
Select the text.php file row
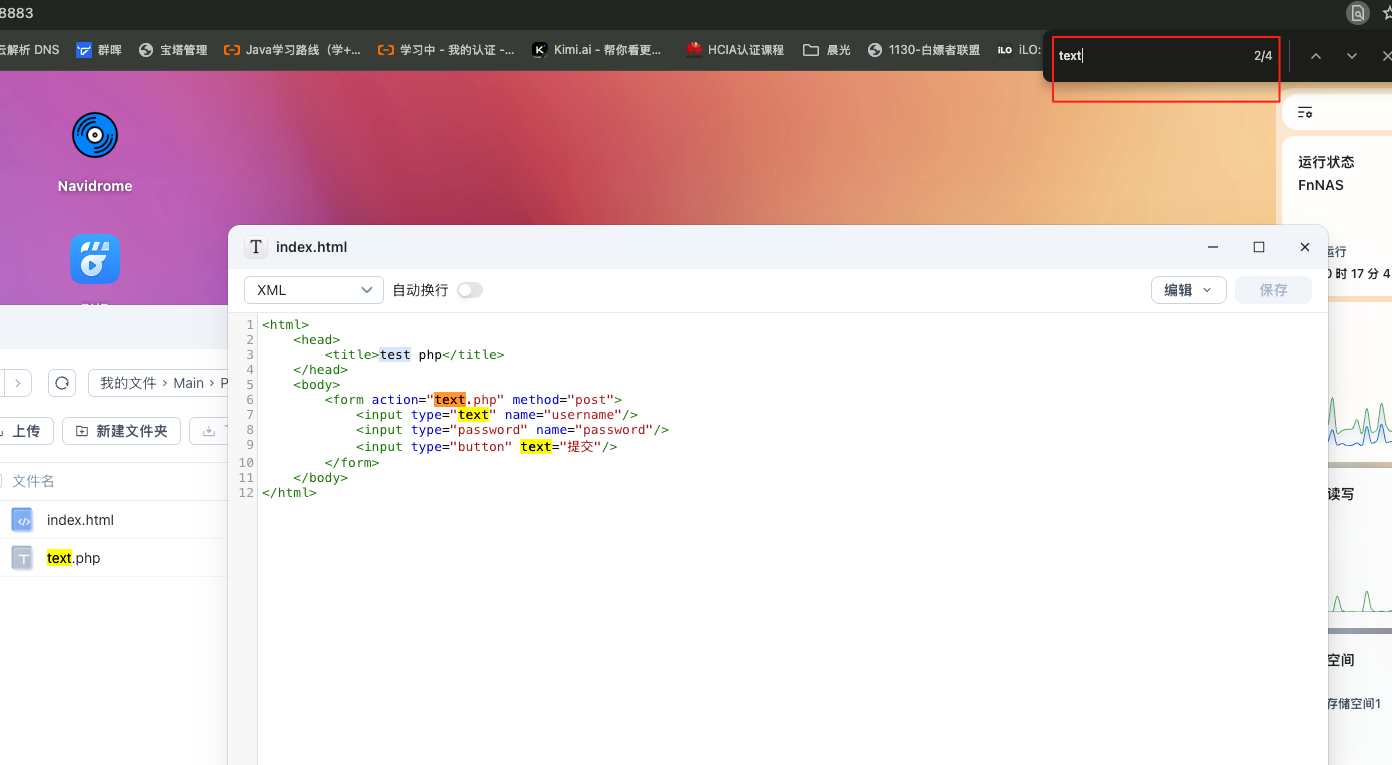coord(114,558)
